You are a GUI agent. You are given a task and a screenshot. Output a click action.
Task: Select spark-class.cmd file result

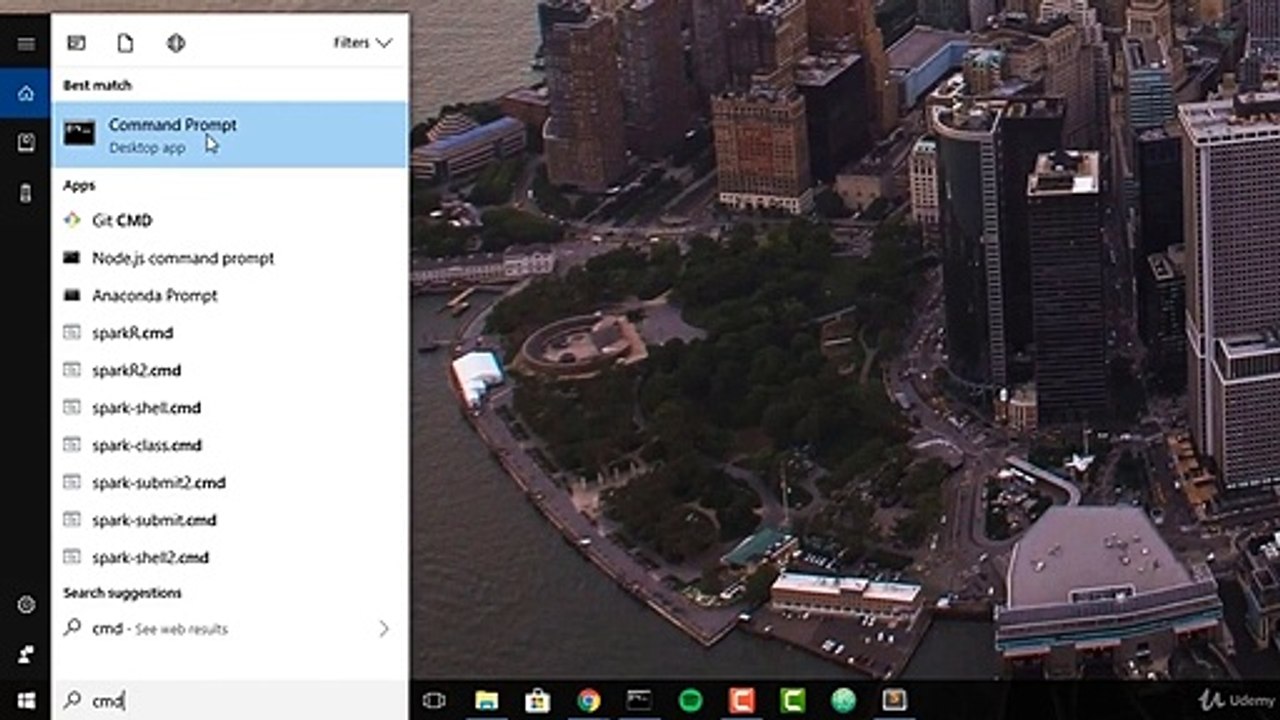coord(230,445)
